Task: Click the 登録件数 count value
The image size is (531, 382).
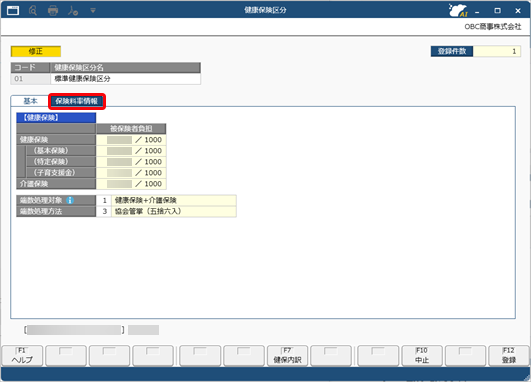Action: click(x=496, y=51)
